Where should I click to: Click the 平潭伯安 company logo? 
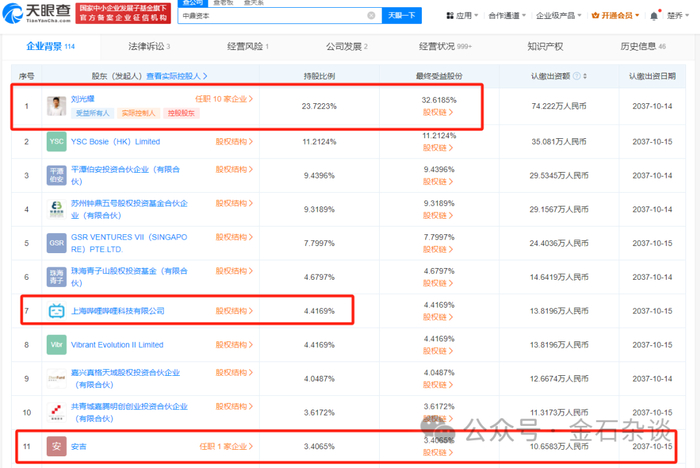pyautogui.click(x=56, y=176)
